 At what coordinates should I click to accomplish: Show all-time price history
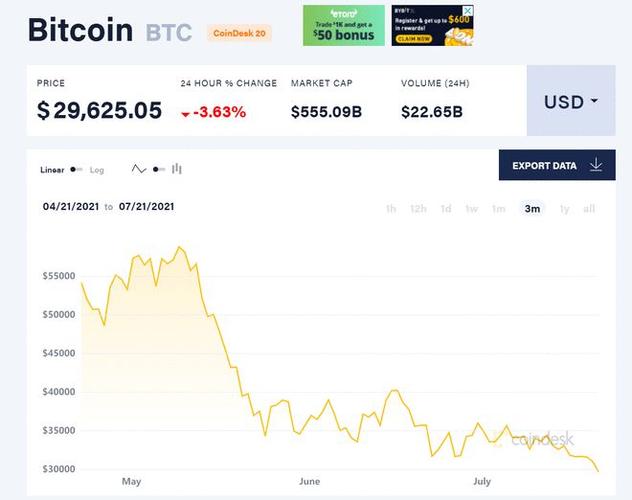(x=589, y=208)
